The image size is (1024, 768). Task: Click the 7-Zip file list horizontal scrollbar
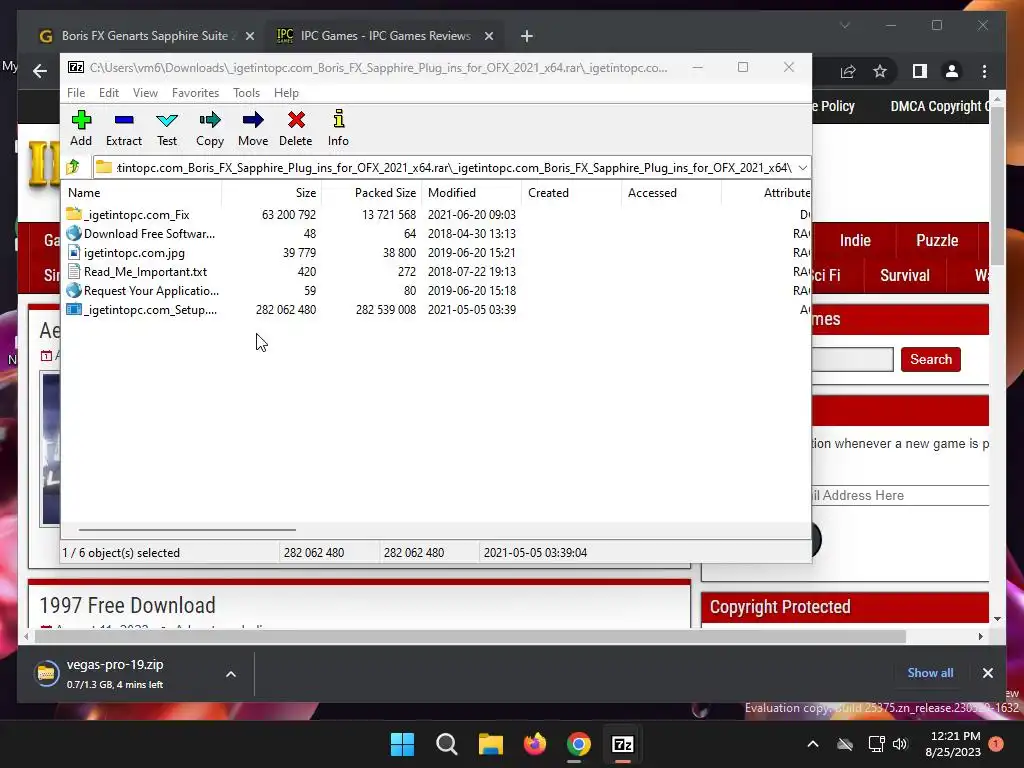click(x=187, y=530)
